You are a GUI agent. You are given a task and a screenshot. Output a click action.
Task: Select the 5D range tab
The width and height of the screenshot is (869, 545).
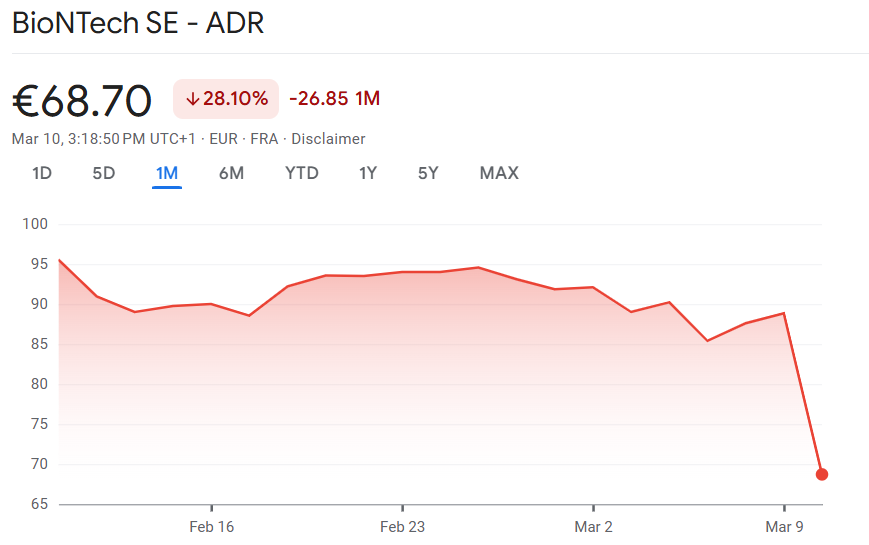click(x=104, y=173)
